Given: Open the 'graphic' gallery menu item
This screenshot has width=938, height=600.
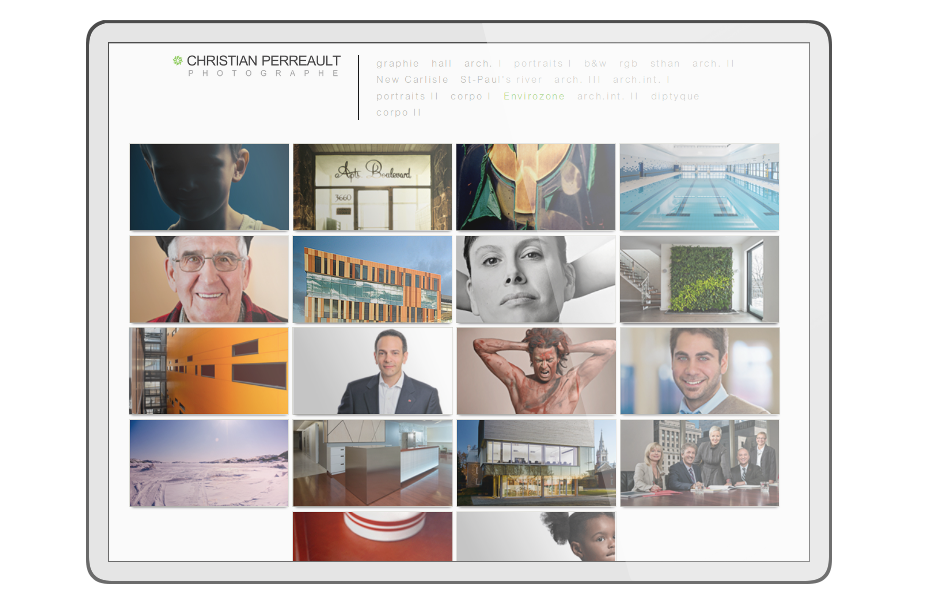Looking at the screenshot, I should 398,64.
